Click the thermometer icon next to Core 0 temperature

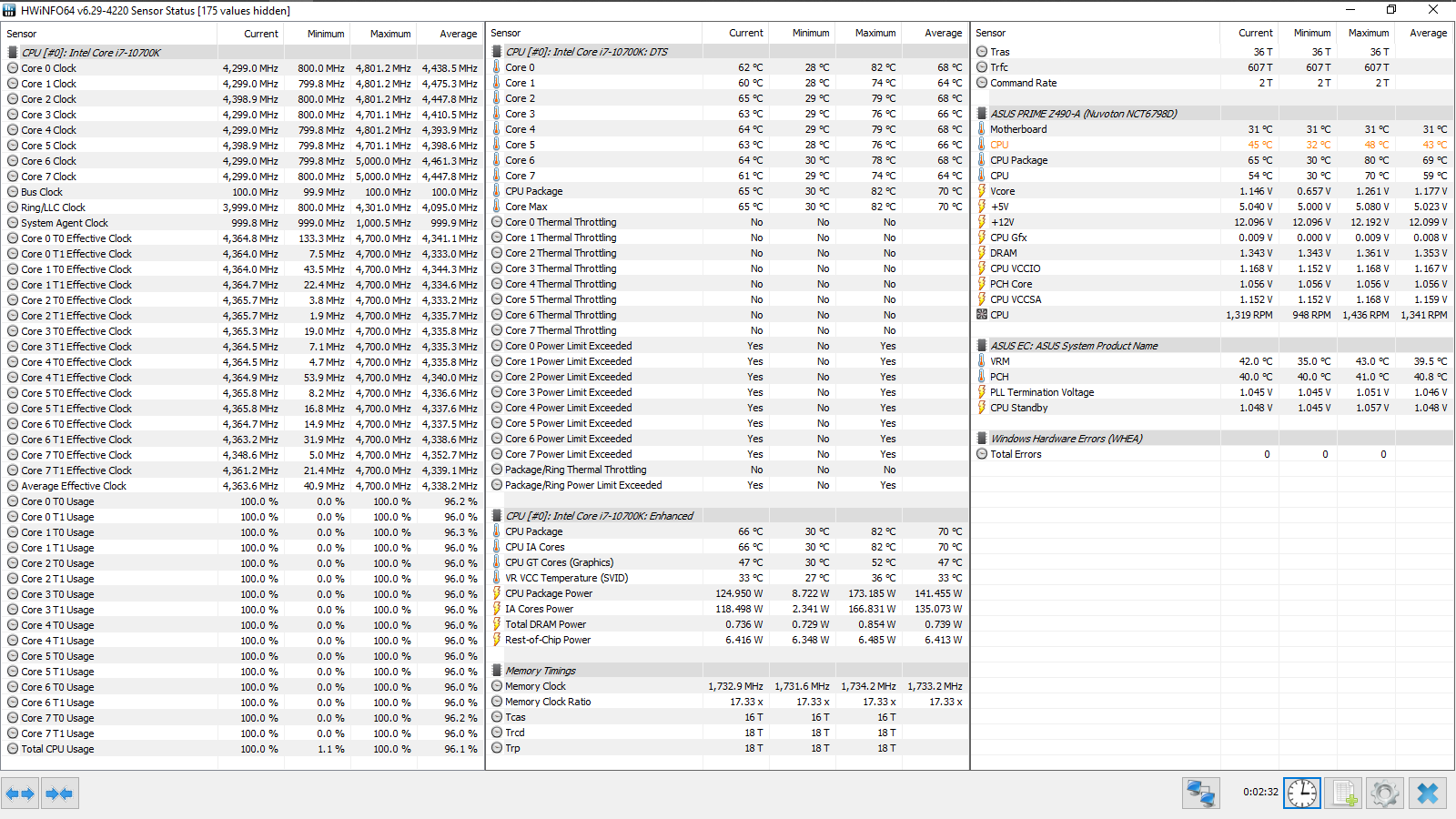[x=497, y=67]
